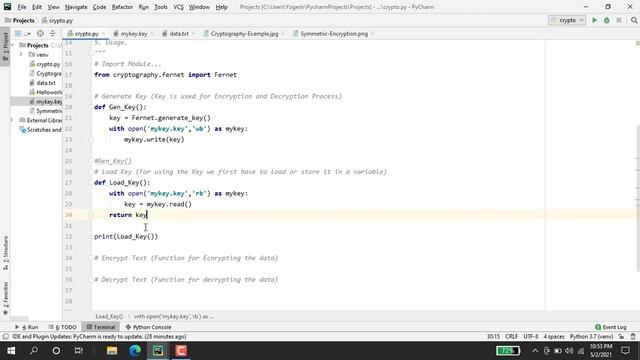Image resolution: width=640 pixels, height=360 pixels.
Task: Open the Project view selector dropdown
Action: 22,33
